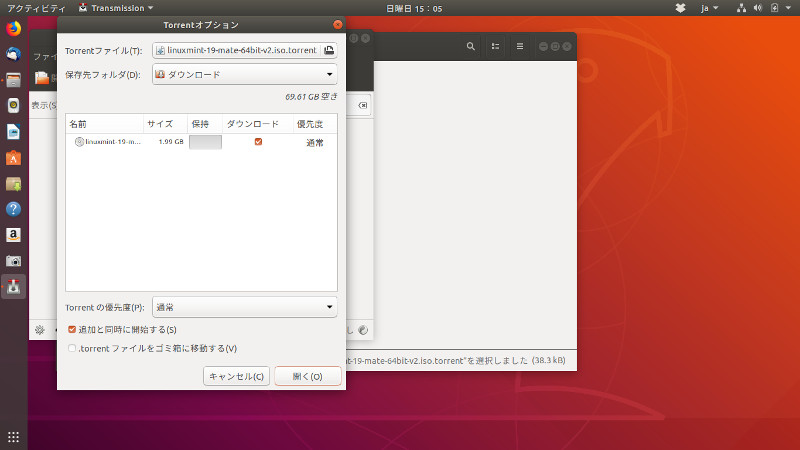Open the Transmission app menu in top bar

point(116,8)
